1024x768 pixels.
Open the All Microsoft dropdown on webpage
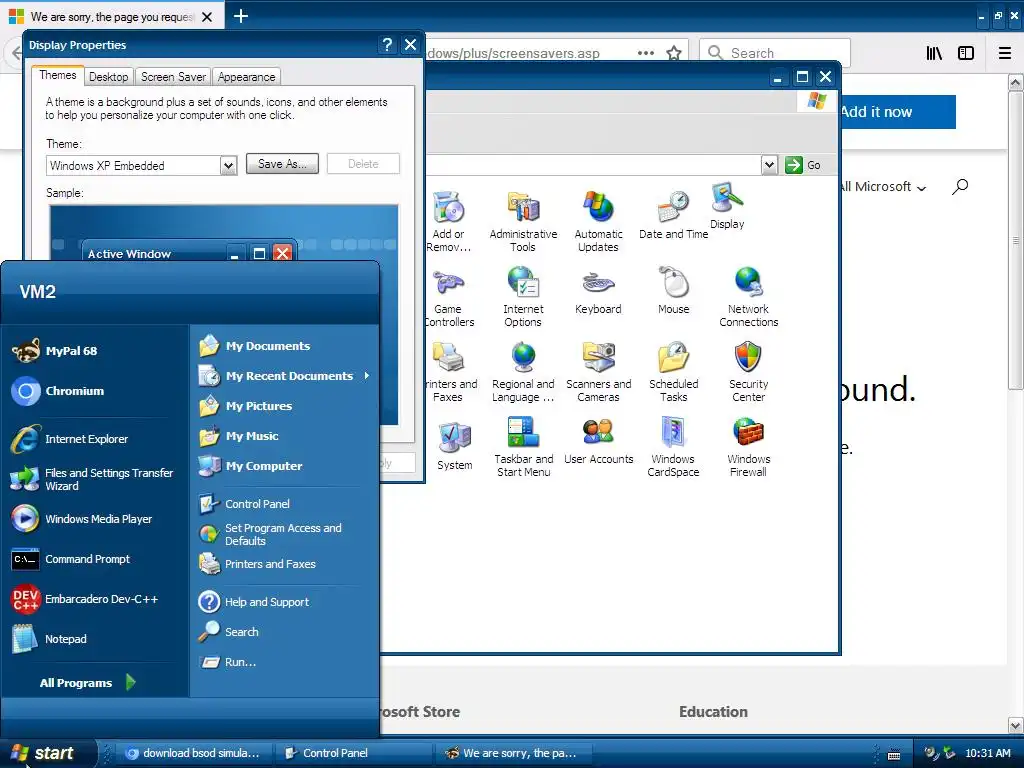point(882,187)
